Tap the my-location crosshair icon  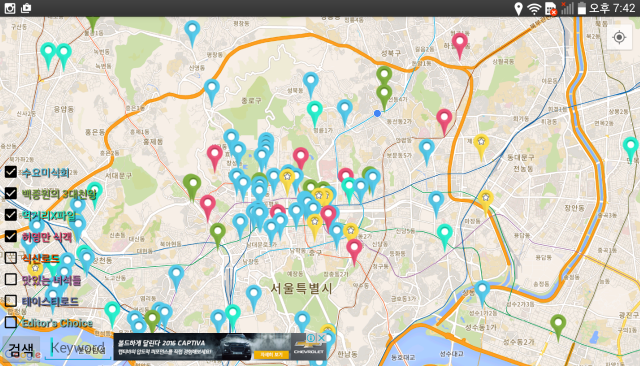click(619, 38)
